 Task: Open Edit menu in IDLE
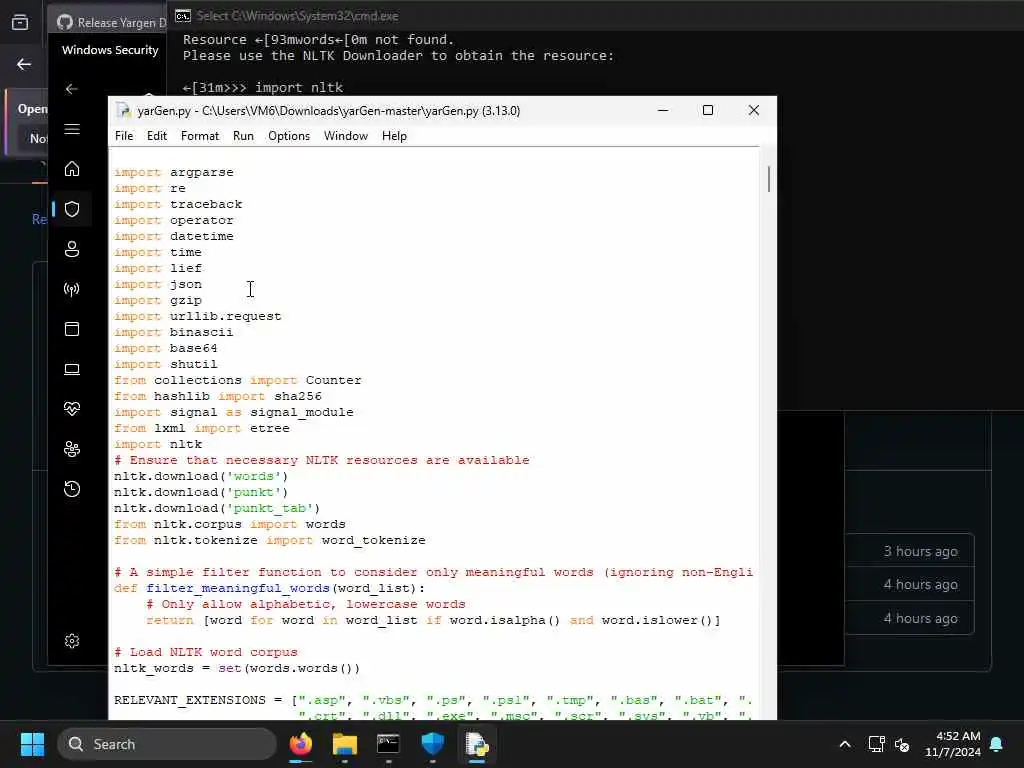tap(157, 136)
